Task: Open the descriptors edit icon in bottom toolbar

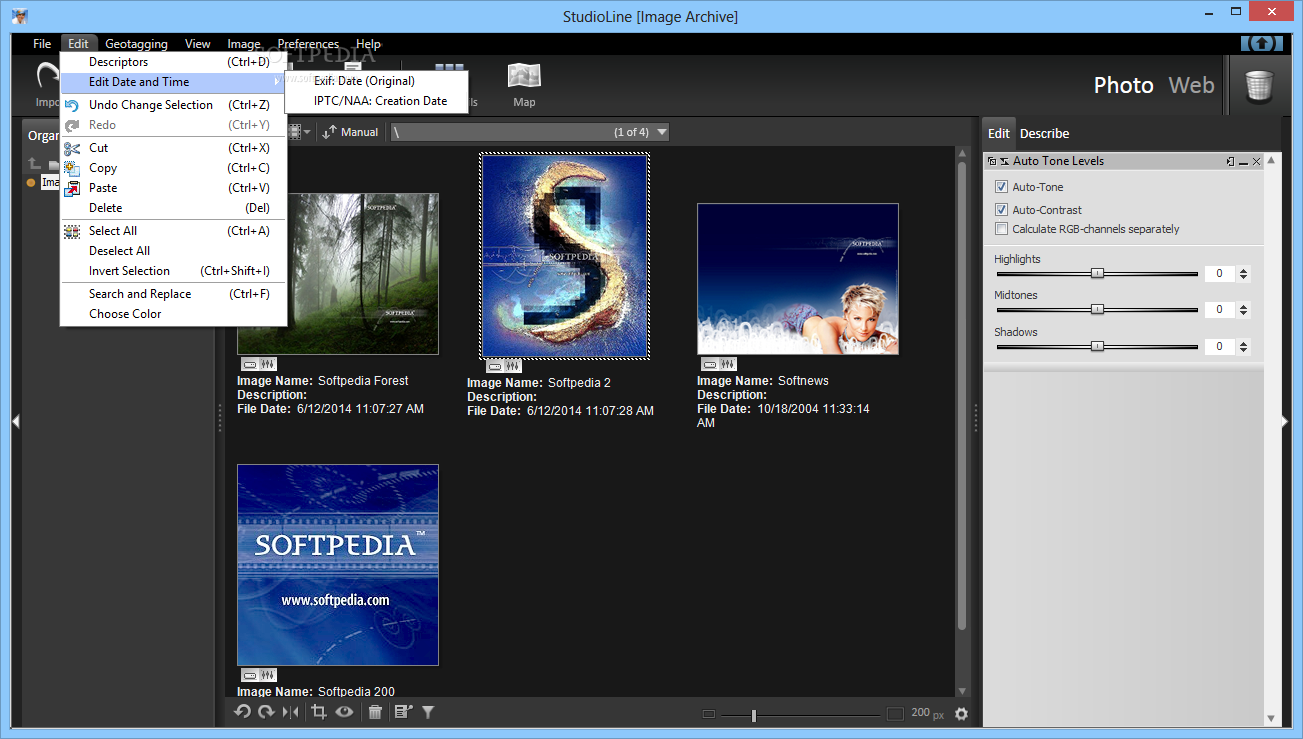Action: coord(403,712)
